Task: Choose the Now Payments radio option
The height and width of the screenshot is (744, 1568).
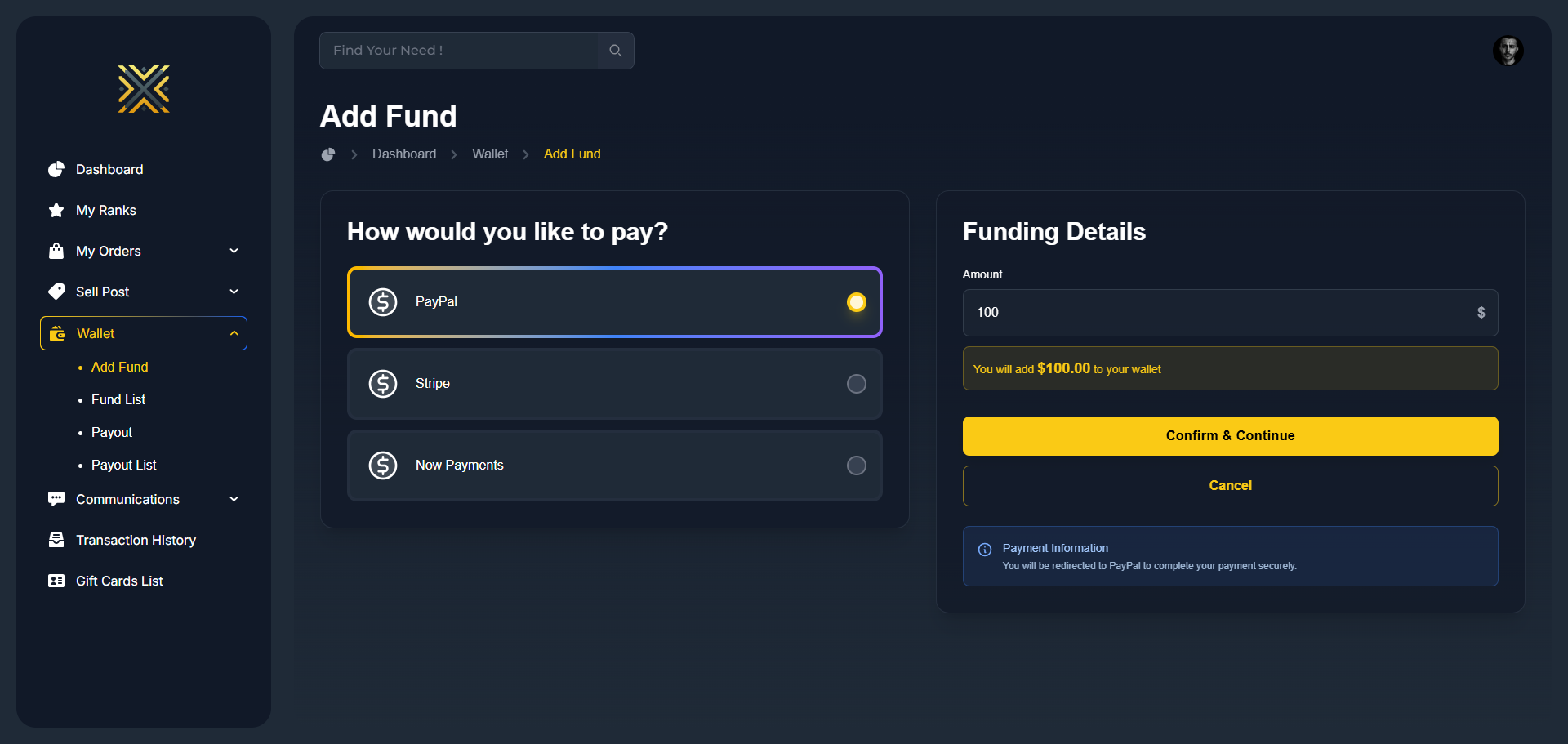Action: coord(856,466)
